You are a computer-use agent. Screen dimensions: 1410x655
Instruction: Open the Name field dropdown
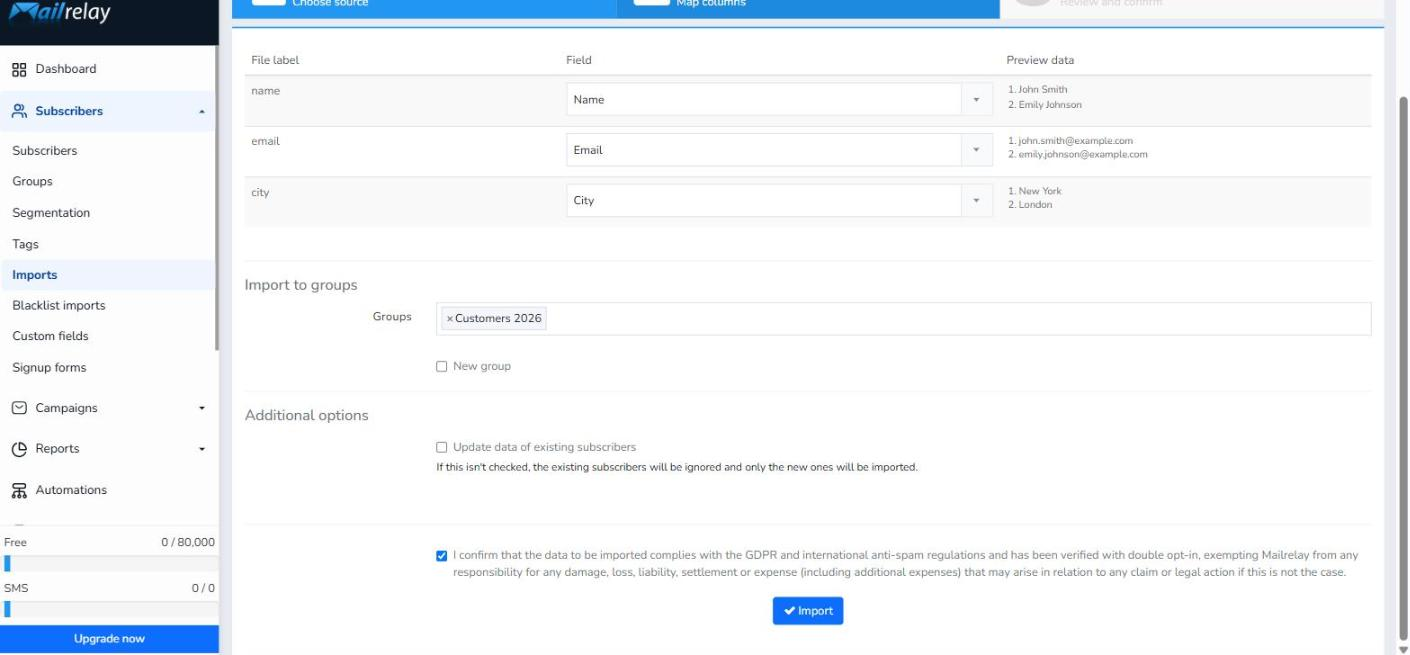coord(778,100)
